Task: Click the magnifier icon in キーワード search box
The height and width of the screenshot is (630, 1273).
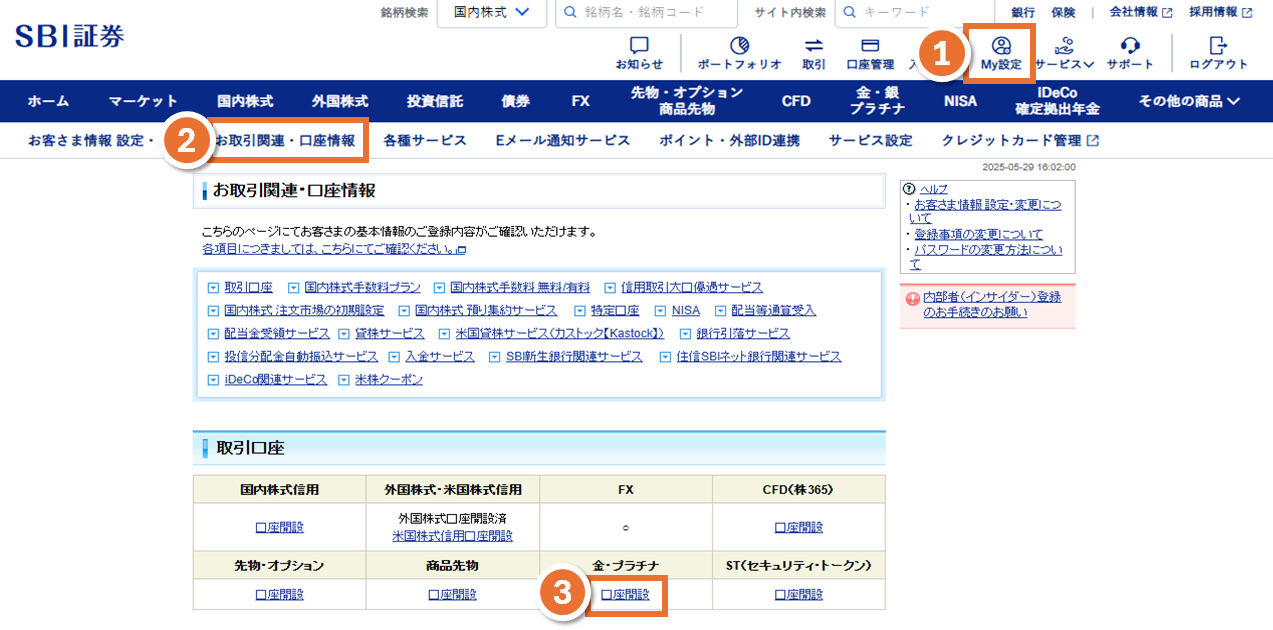Action: (849, 13)
